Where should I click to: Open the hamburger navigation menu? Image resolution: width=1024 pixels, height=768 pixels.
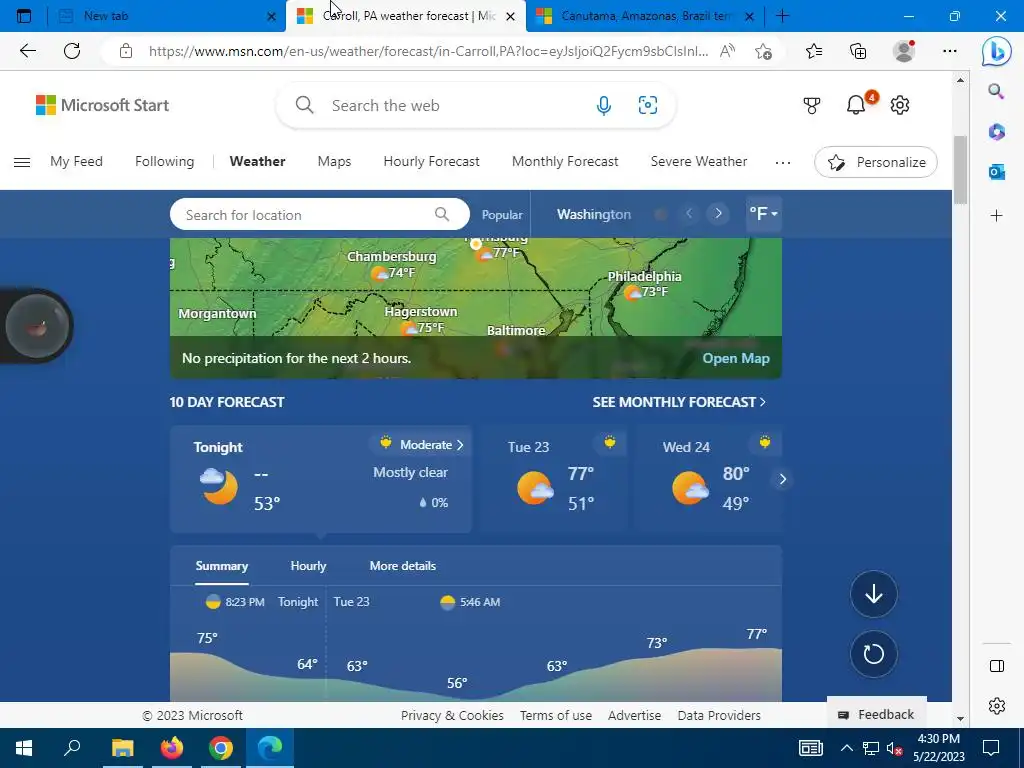(22, 162)
